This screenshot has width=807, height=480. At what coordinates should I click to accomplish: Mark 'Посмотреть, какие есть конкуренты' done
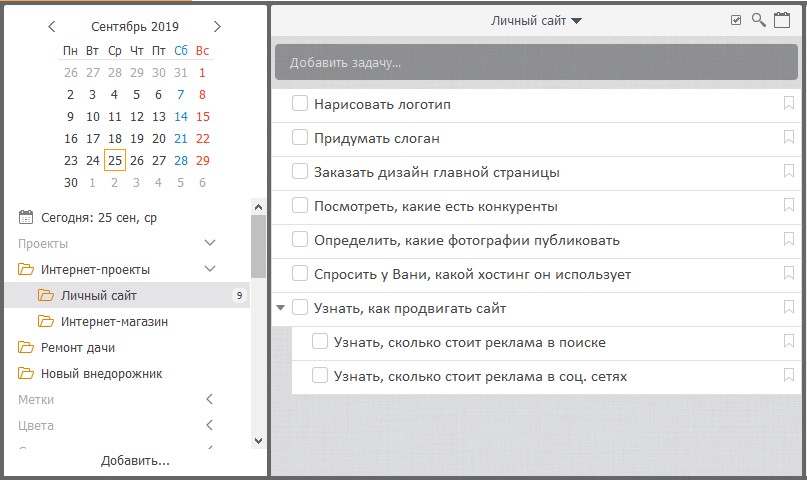pos(300,205)
